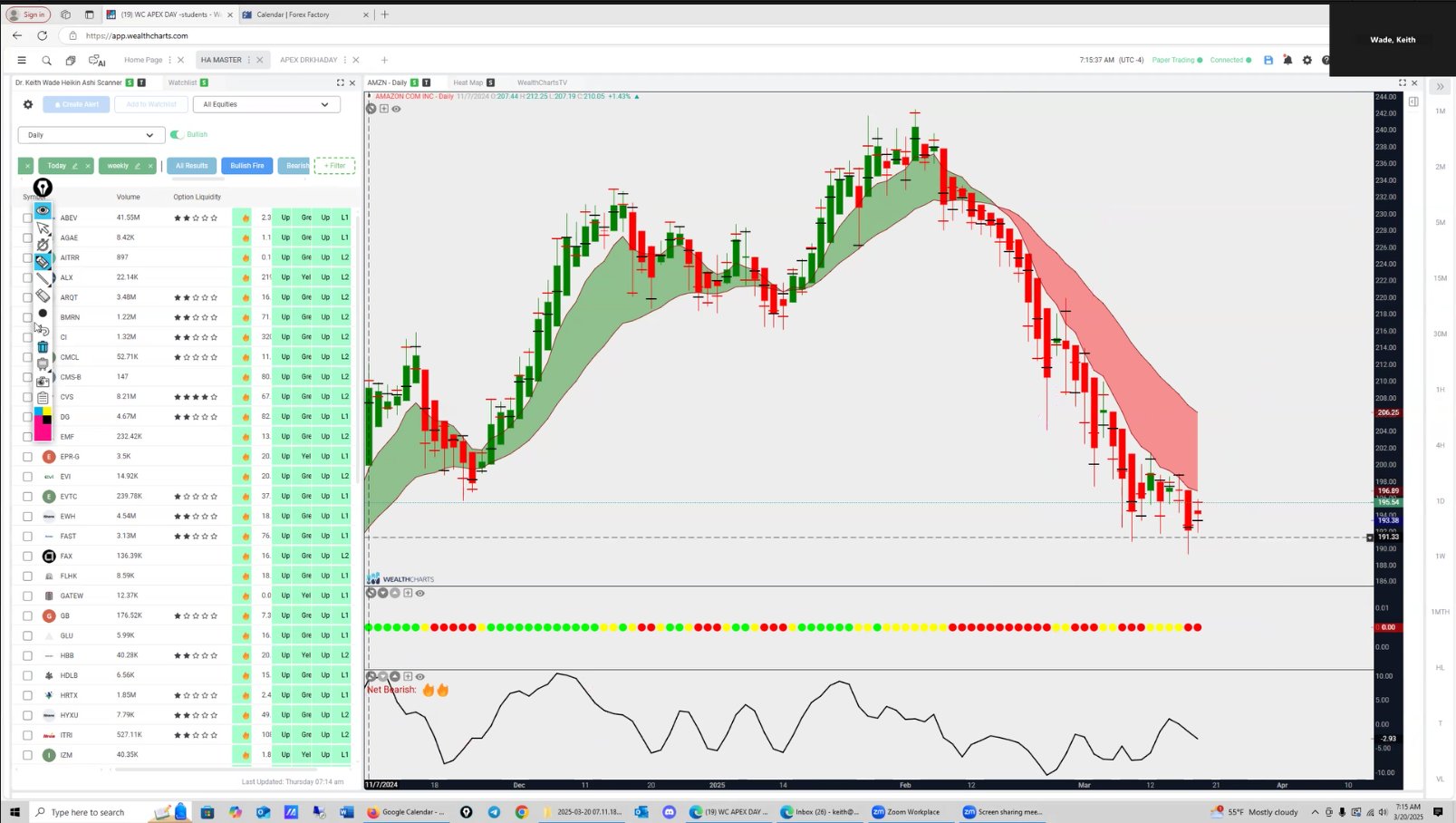This screenshot has height=823, width=1456.
Task: Select the All Results filter
Action: pos(191,166)
